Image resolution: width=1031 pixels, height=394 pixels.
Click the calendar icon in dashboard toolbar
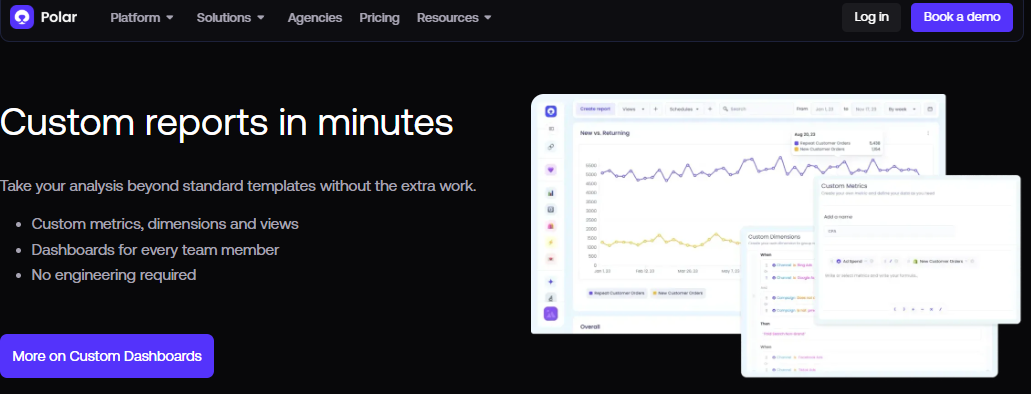tap(930, 109)
